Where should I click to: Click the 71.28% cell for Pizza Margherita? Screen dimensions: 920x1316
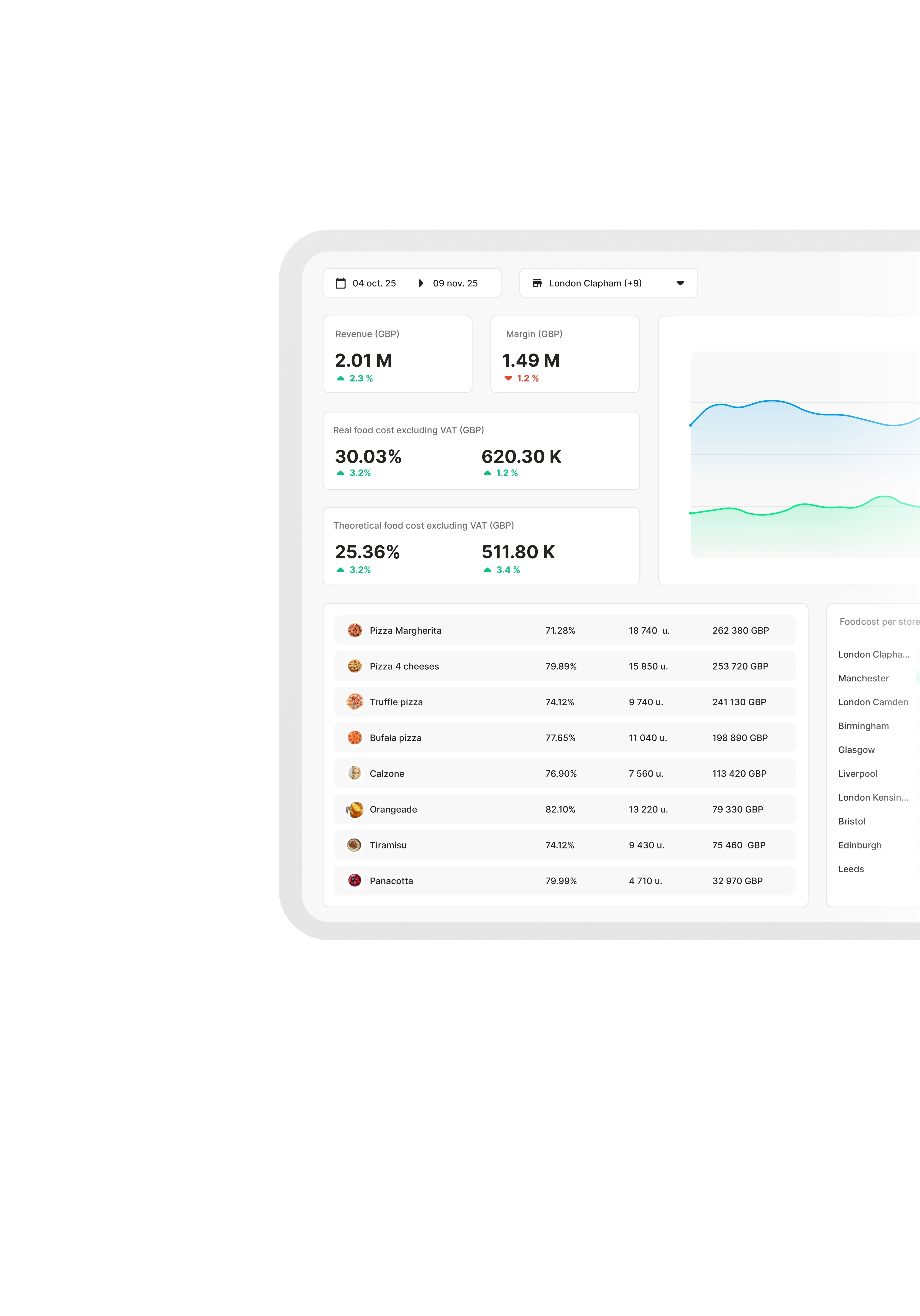560,631
